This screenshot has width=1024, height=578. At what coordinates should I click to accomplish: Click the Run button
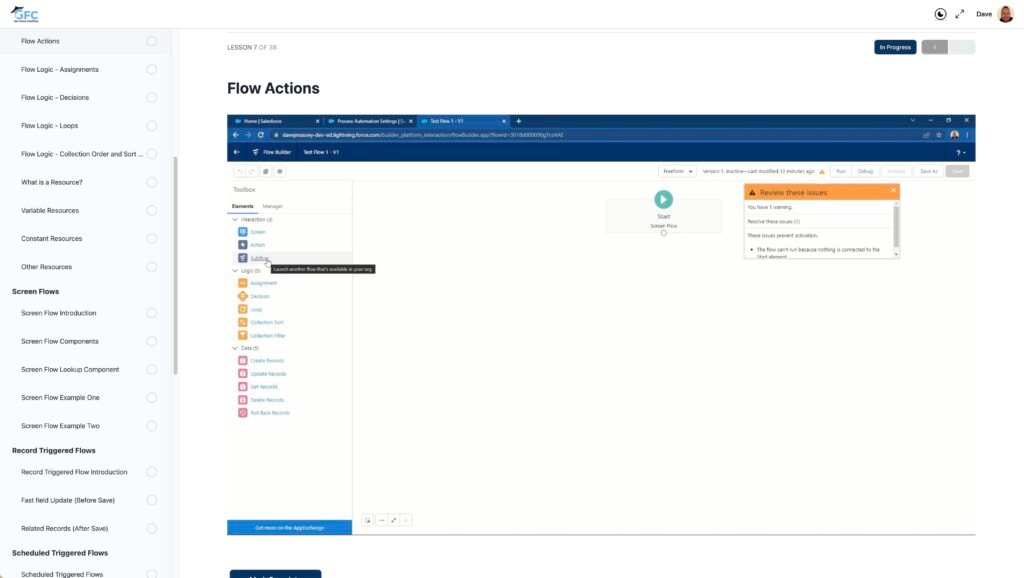coord(841,171)
